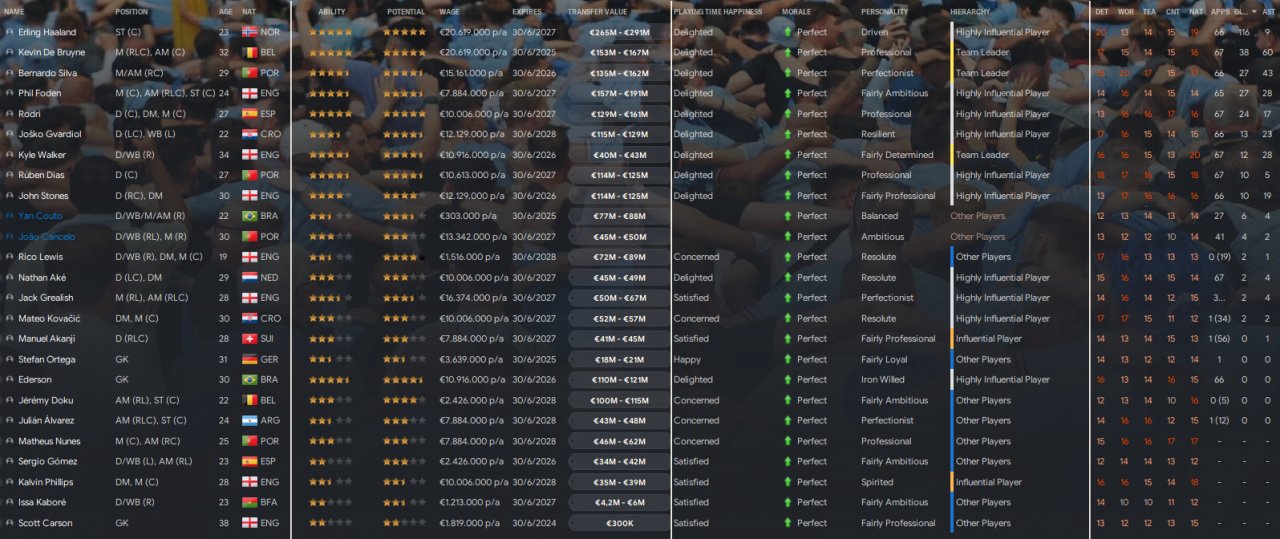Screen dimensions: 1280x539
Task: Click the info icon beside Scott Carson
Action: (10, 523)
